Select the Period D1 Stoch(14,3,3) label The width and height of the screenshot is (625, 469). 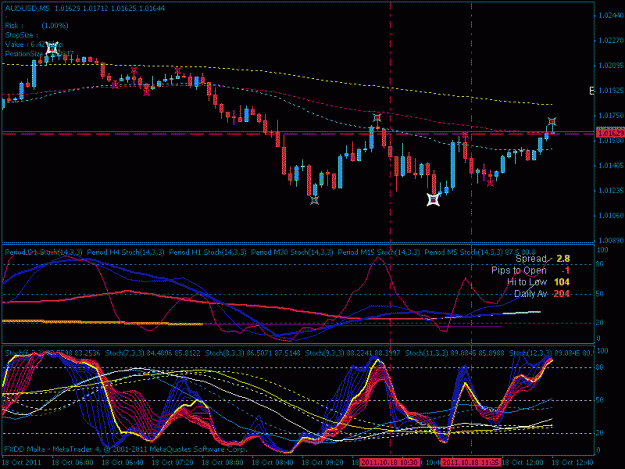(43, 252)
